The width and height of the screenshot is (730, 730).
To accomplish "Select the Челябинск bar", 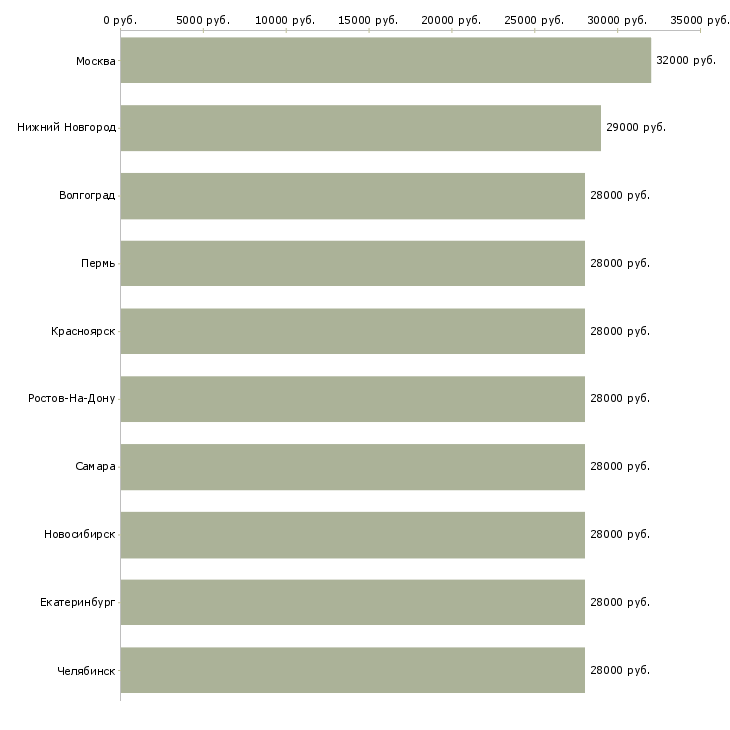I will 352,670.
